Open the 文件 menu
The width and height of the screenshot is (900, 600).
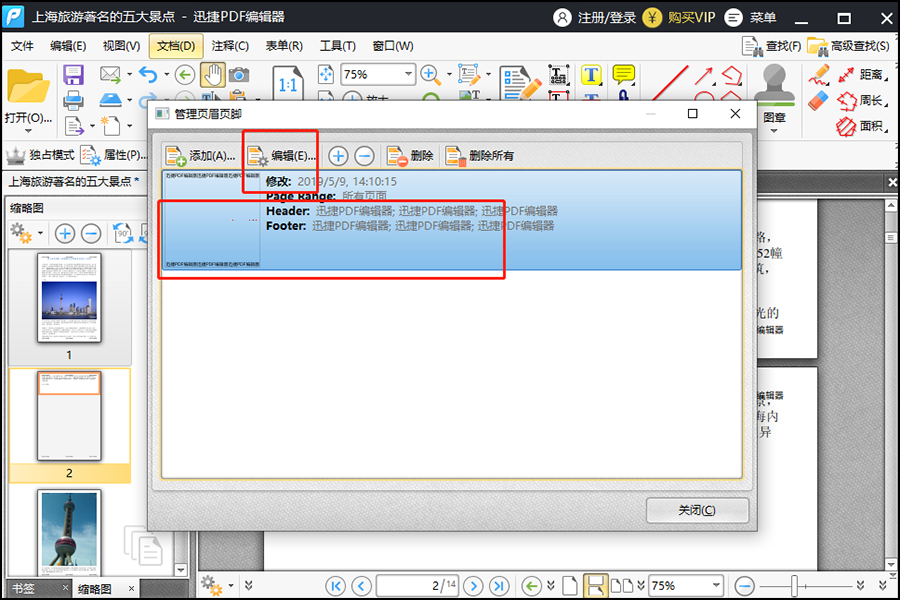click(x=22, y=46)
